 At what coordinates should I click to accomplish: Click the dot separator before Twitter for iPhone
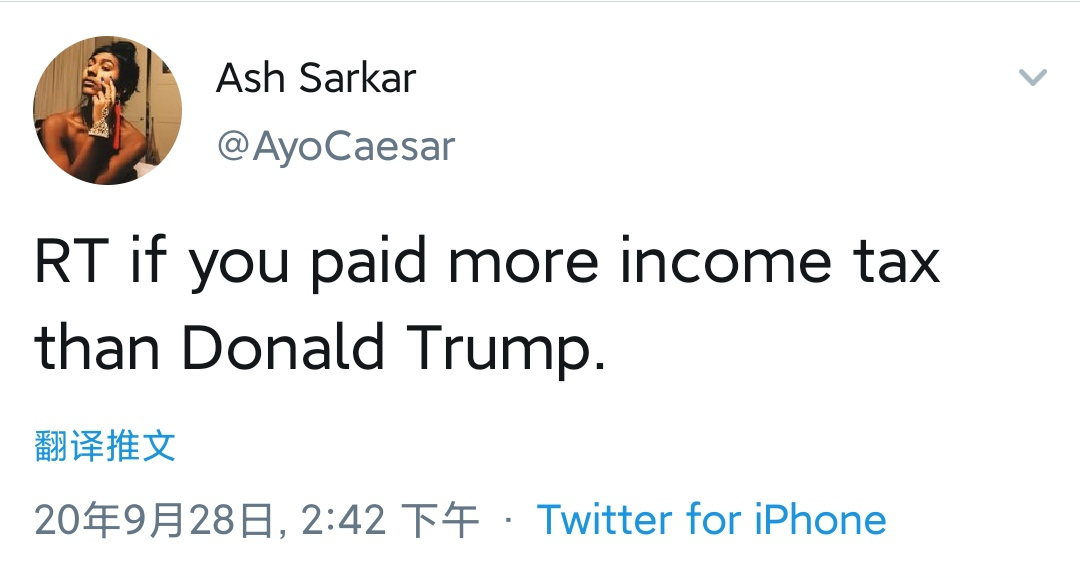click(x=508, y=520)
